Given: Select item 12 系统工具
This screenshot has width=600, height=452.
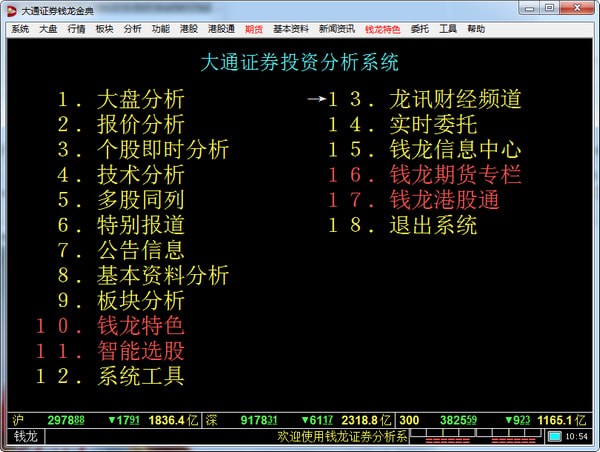Looking at the screenshot, I should point(110,376).
